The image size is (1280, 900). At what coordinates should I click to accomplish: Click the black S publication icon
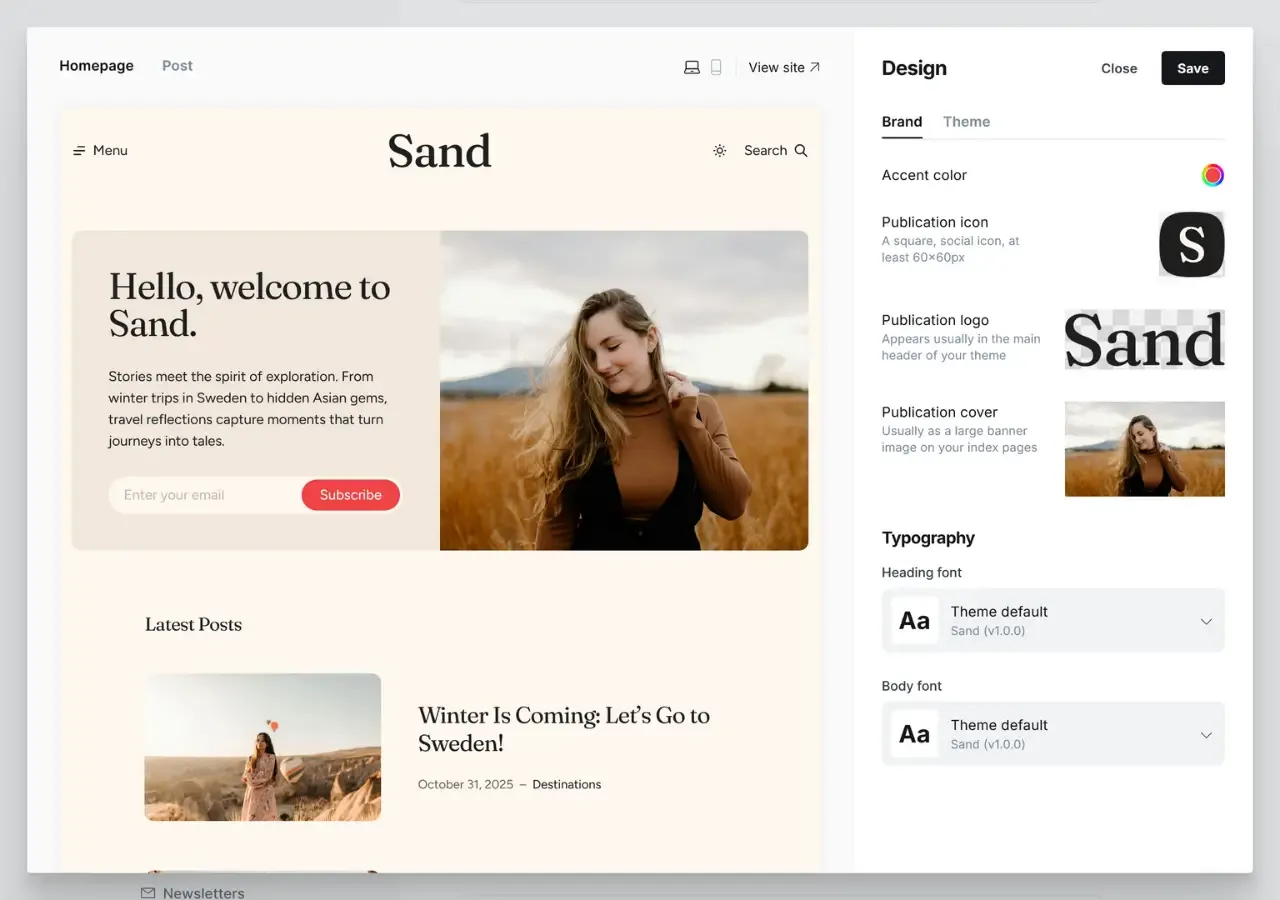click(1191, 244)
